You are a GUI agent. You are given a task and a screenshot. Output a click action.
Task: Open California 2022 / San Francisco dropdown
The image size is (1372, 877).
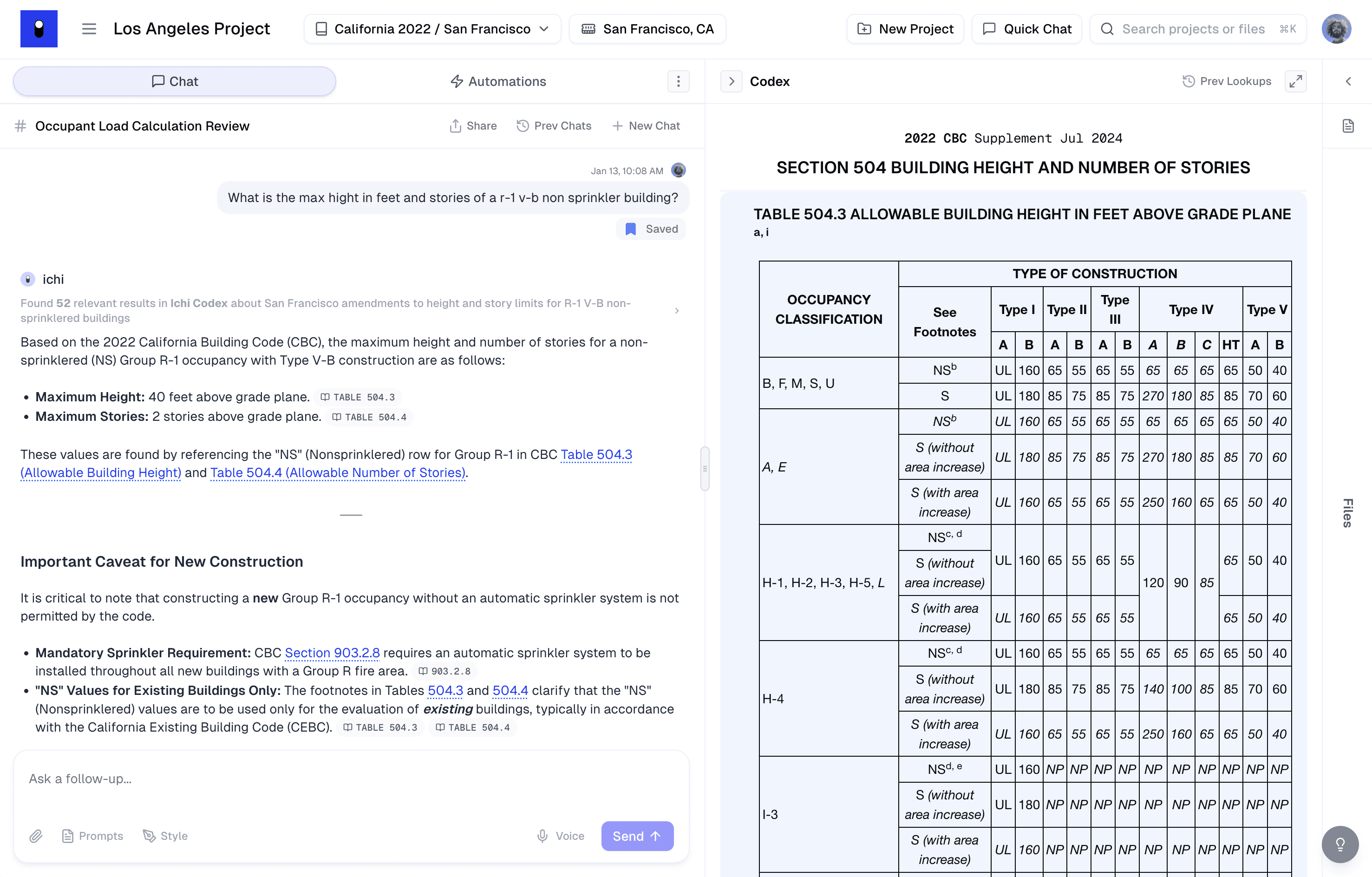coord(432,28)
